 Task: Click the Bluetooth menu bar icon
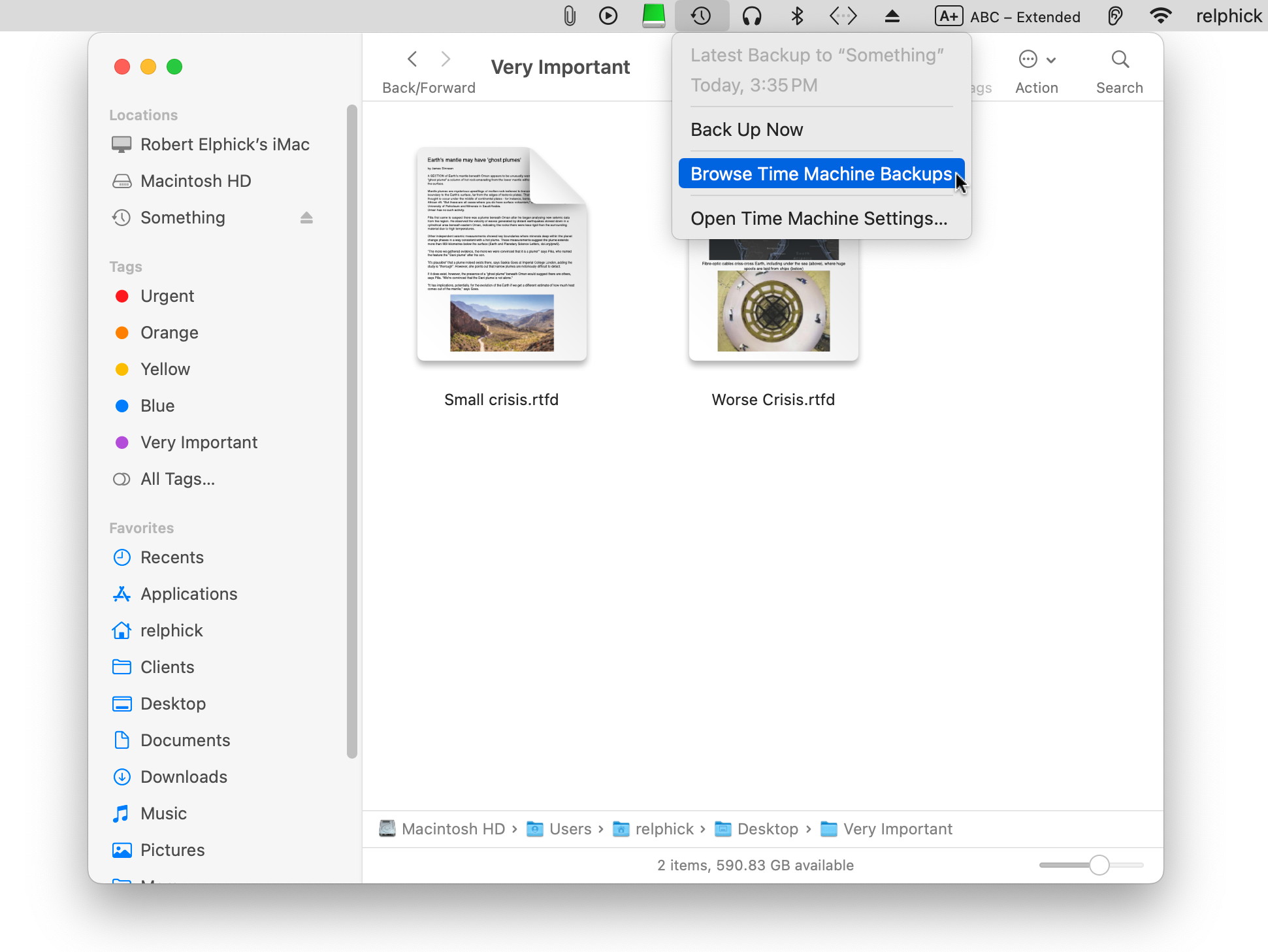point(796,16)
